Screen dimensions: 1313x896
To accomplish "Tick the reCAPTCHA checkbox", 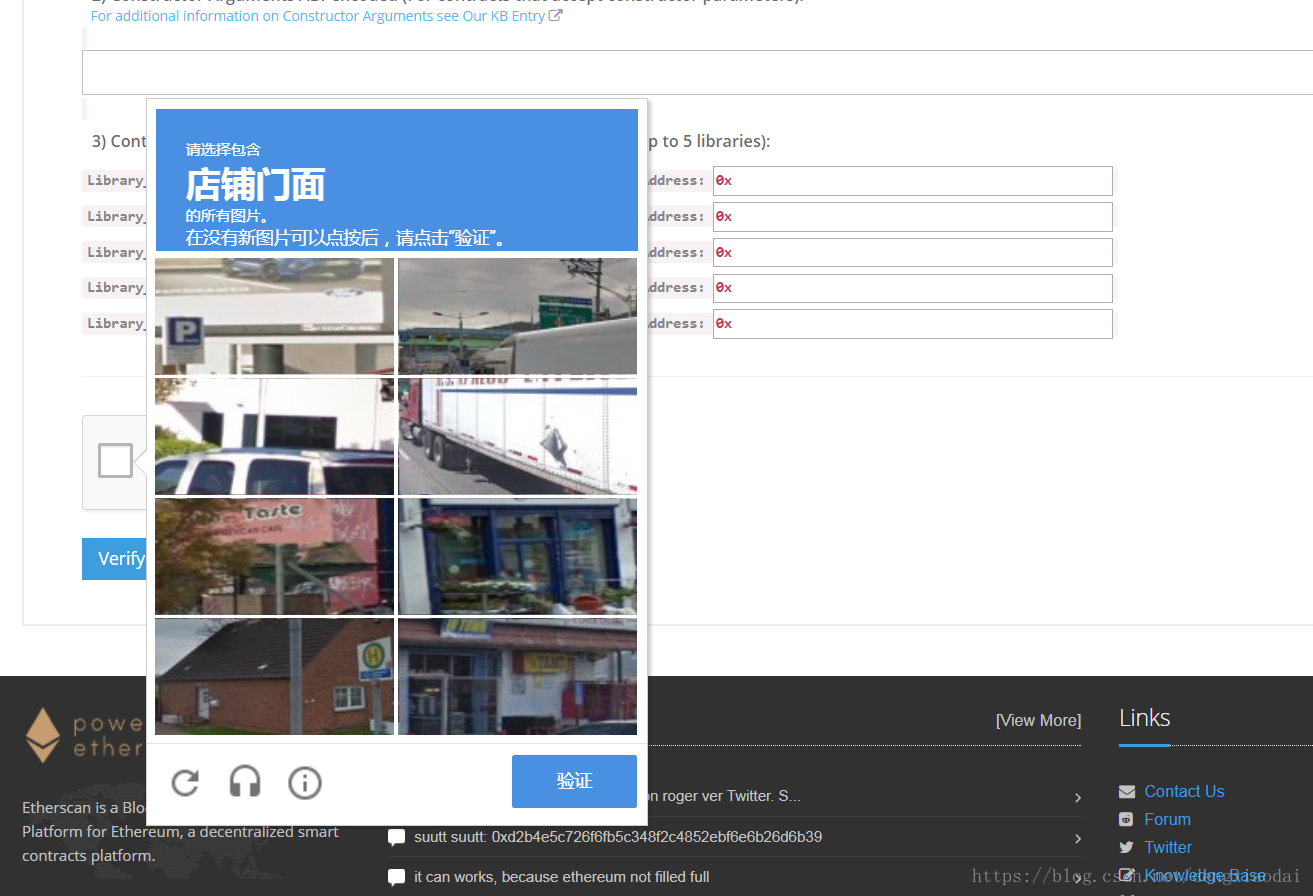I will click(115, 460).
